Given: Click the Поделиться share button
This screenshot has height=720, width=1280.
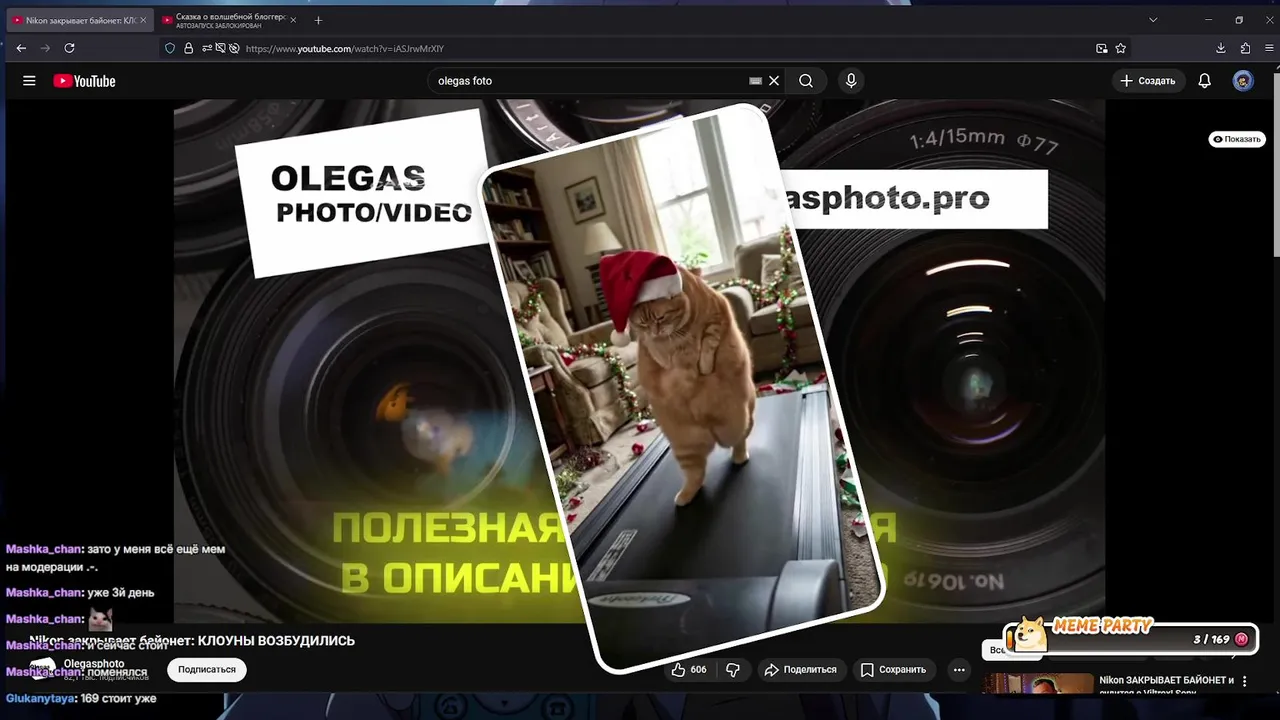Looking at the screenshot, I should click(x=799, y=670).
